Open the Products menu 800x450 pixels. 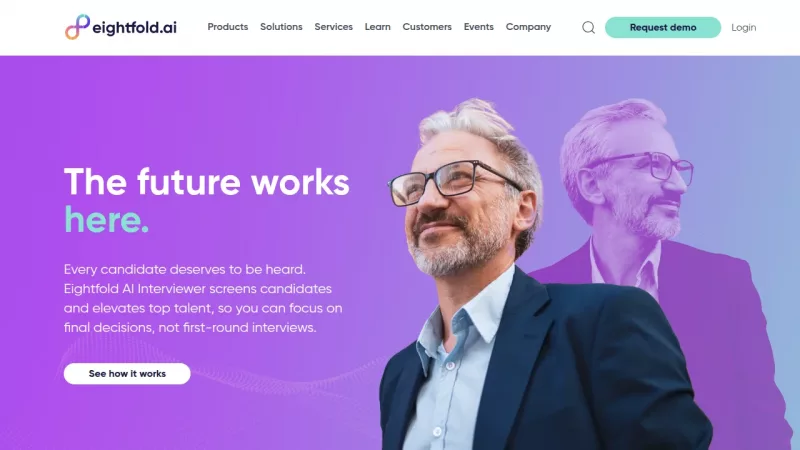click(228, 27)
